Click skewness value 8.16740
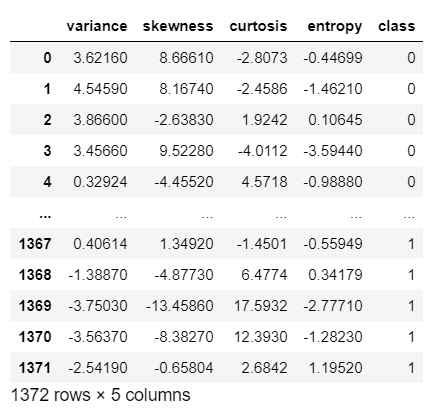The image size is (433, 417). coord(186,89)
